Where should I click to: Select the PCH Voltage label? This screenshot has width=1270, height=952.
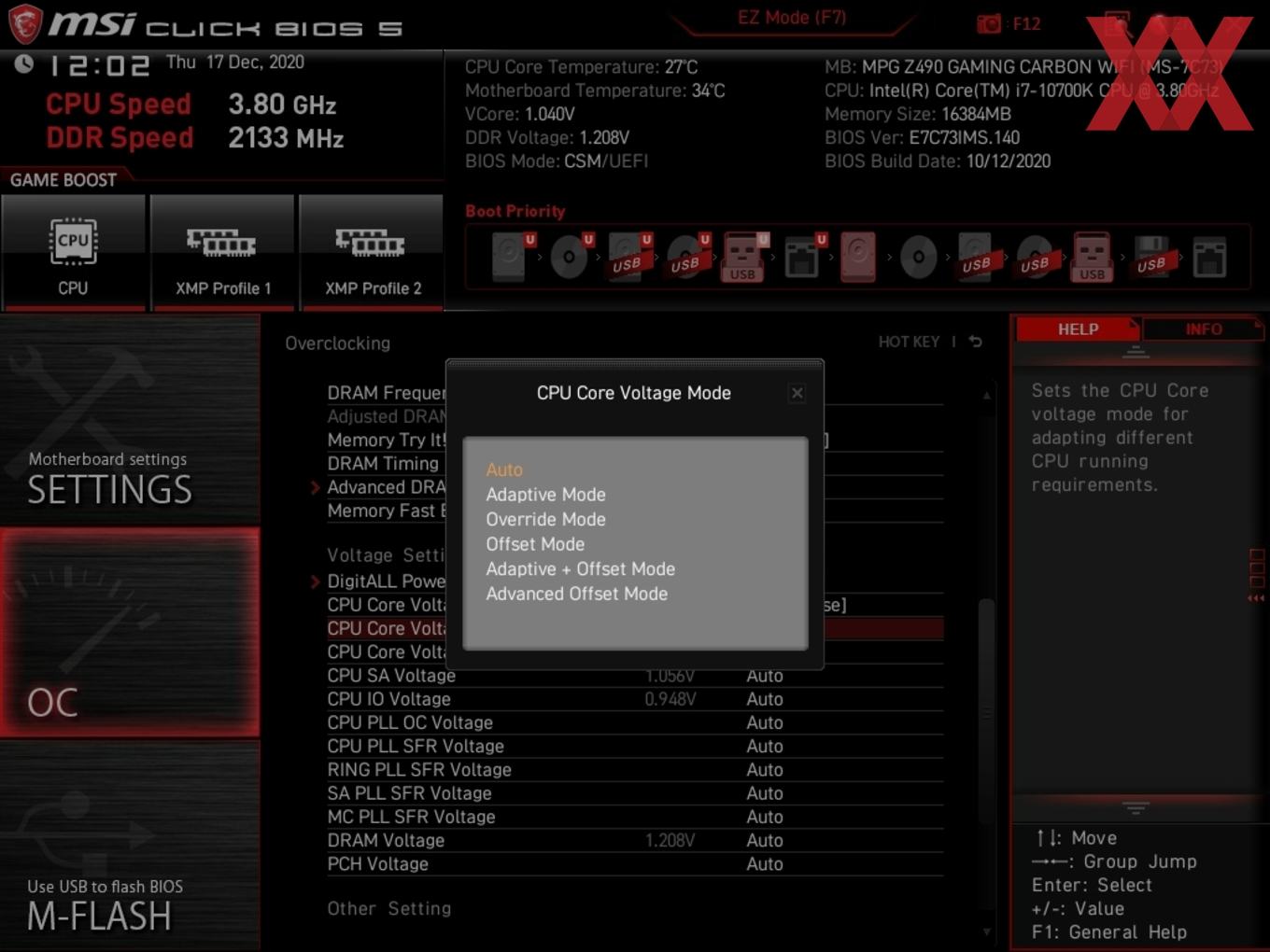[x=377, y=864]
